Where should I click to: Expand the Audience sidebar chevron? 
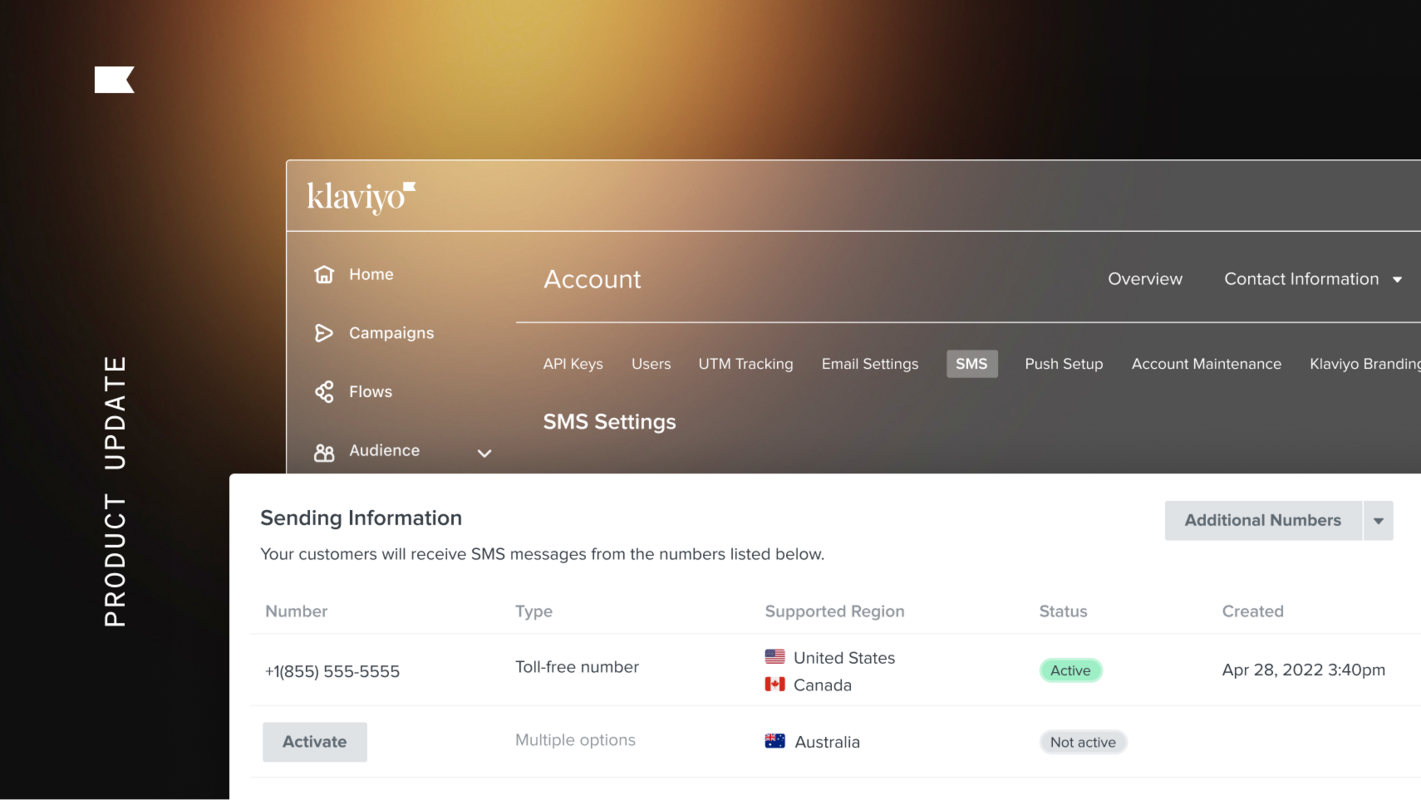click(x=484, y=453)
